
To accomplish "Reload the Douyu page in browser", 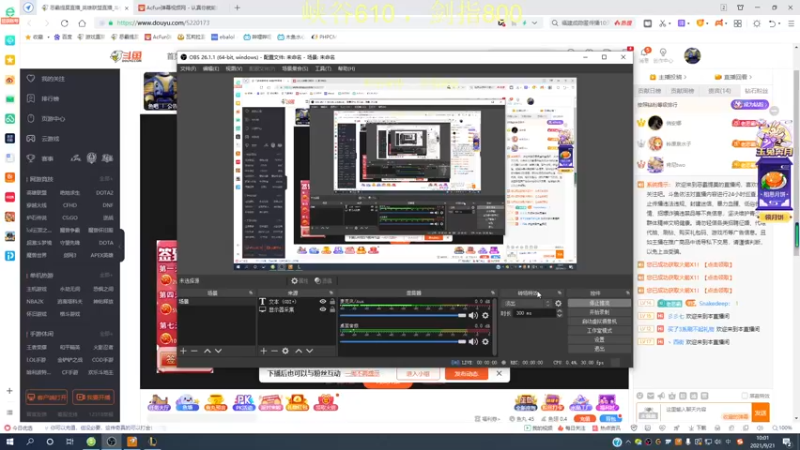I will click(64, 23).
